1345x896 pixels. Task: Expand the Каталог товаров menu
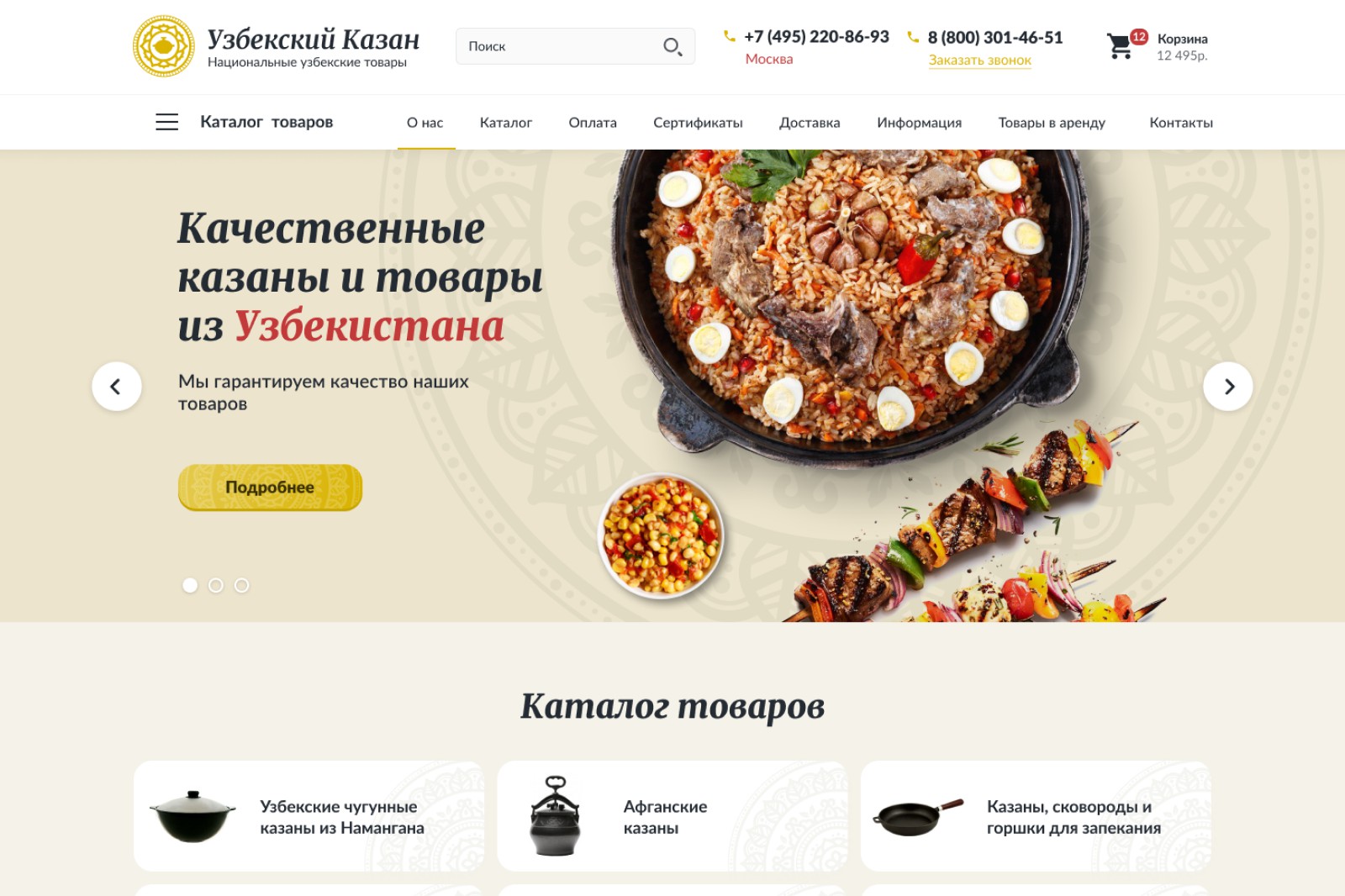coord(266,122)
